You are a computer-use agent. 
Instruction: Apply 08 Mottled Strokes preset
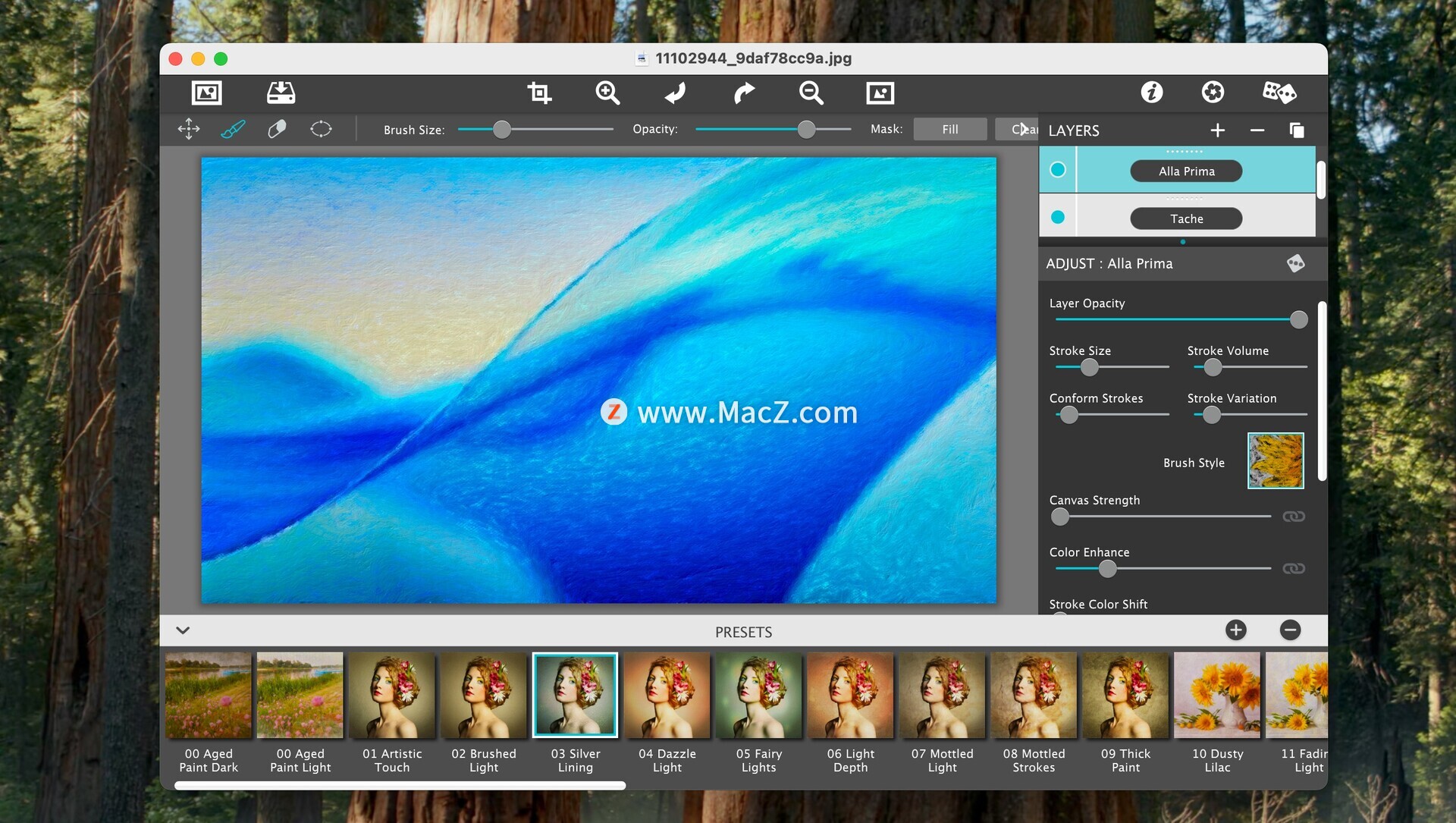coord(1034,695)
